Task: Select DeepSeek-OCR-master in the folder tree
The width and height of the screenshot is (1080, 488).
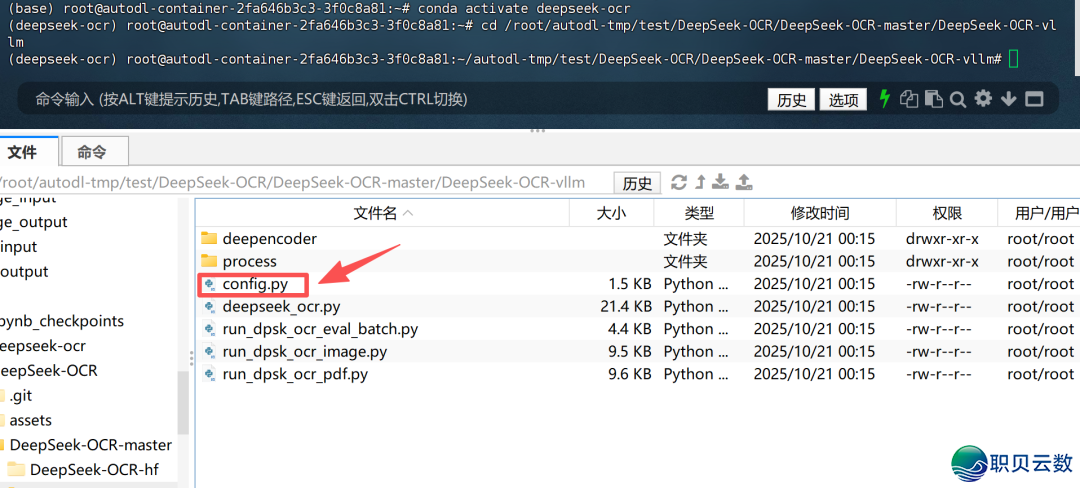Action: pyautogui.click(x=90, y=445)
